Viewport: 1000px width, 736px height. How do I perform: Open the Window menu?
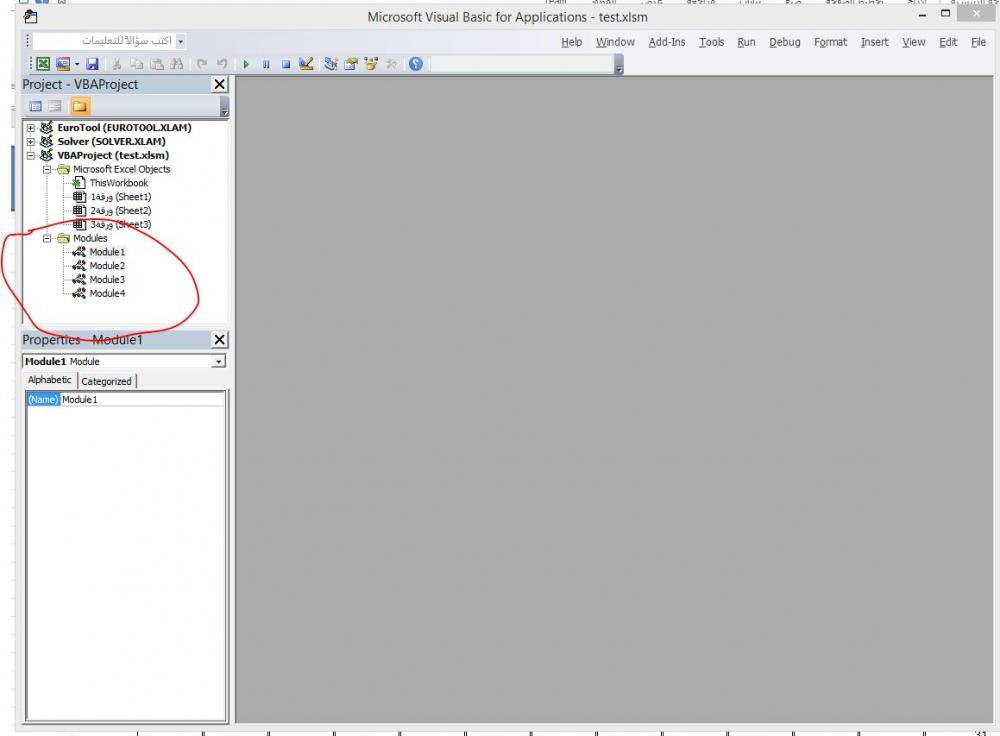click(x=615, y=42)
